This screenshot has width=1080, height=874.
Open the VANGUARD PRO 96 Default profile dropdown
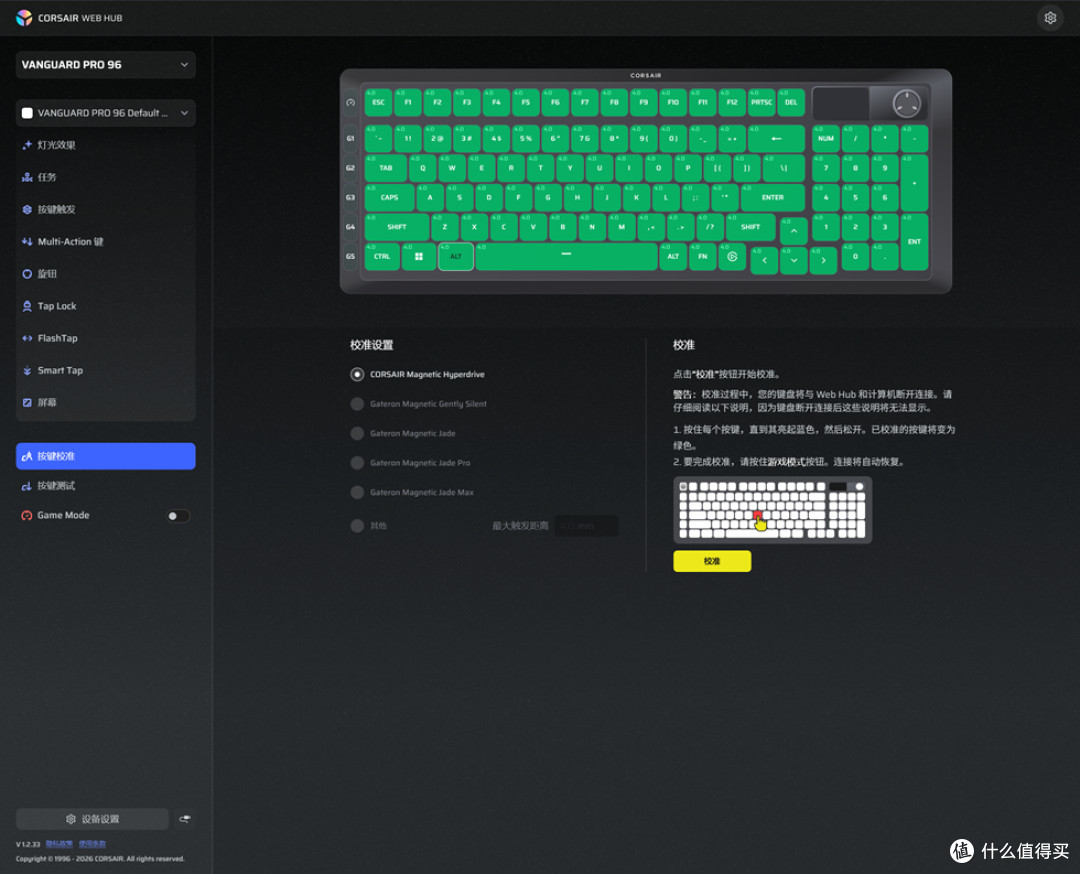coord(105,113)
